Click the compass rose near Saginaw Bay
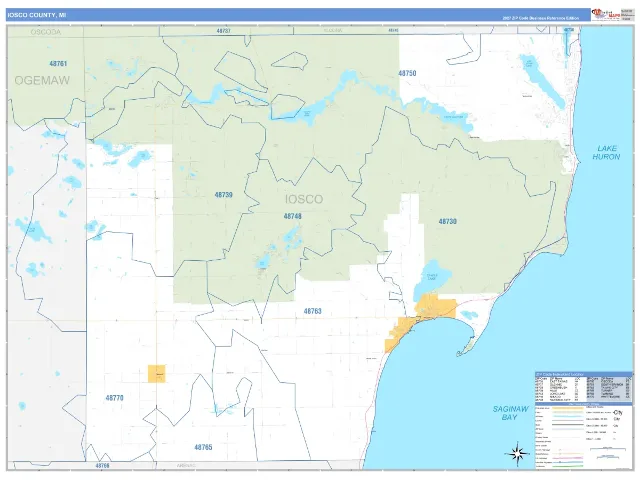 (x=517, y=453)
